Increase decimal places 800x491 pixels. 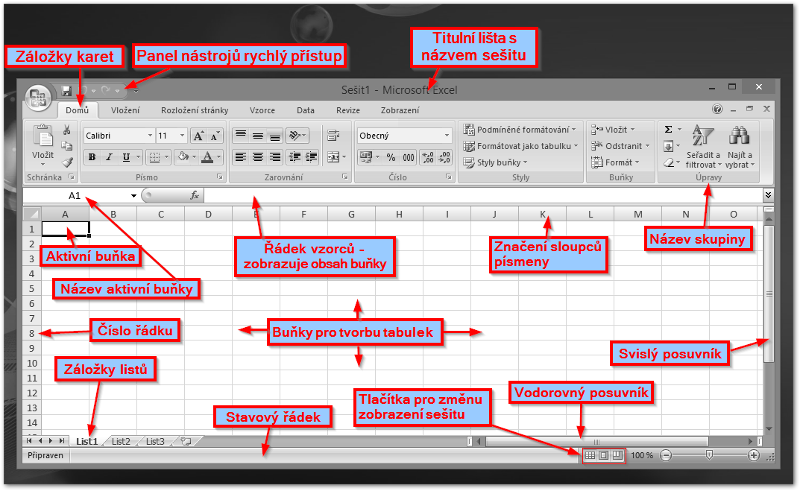tap(428, 157)
